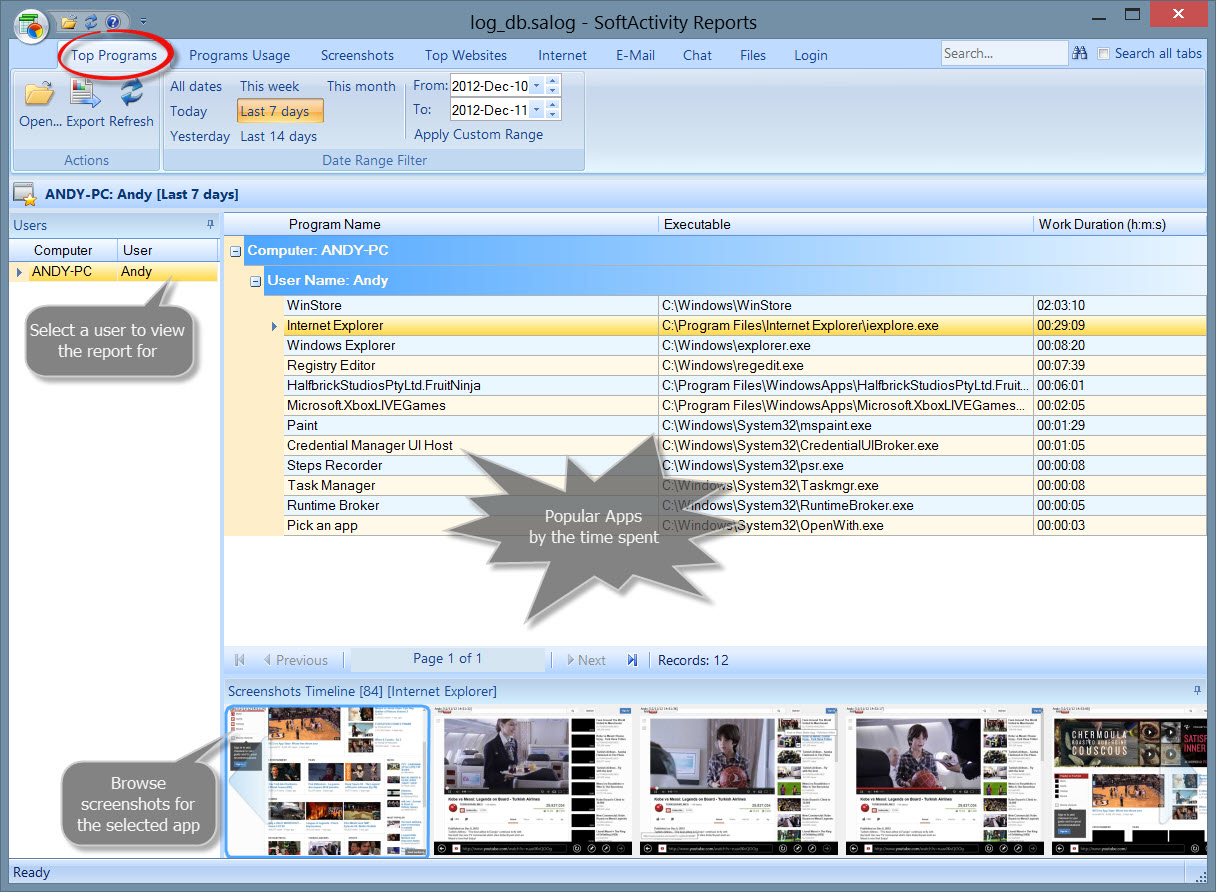Click the Next page button
This screenshot has width=1216, height=892.
[586, 660]
